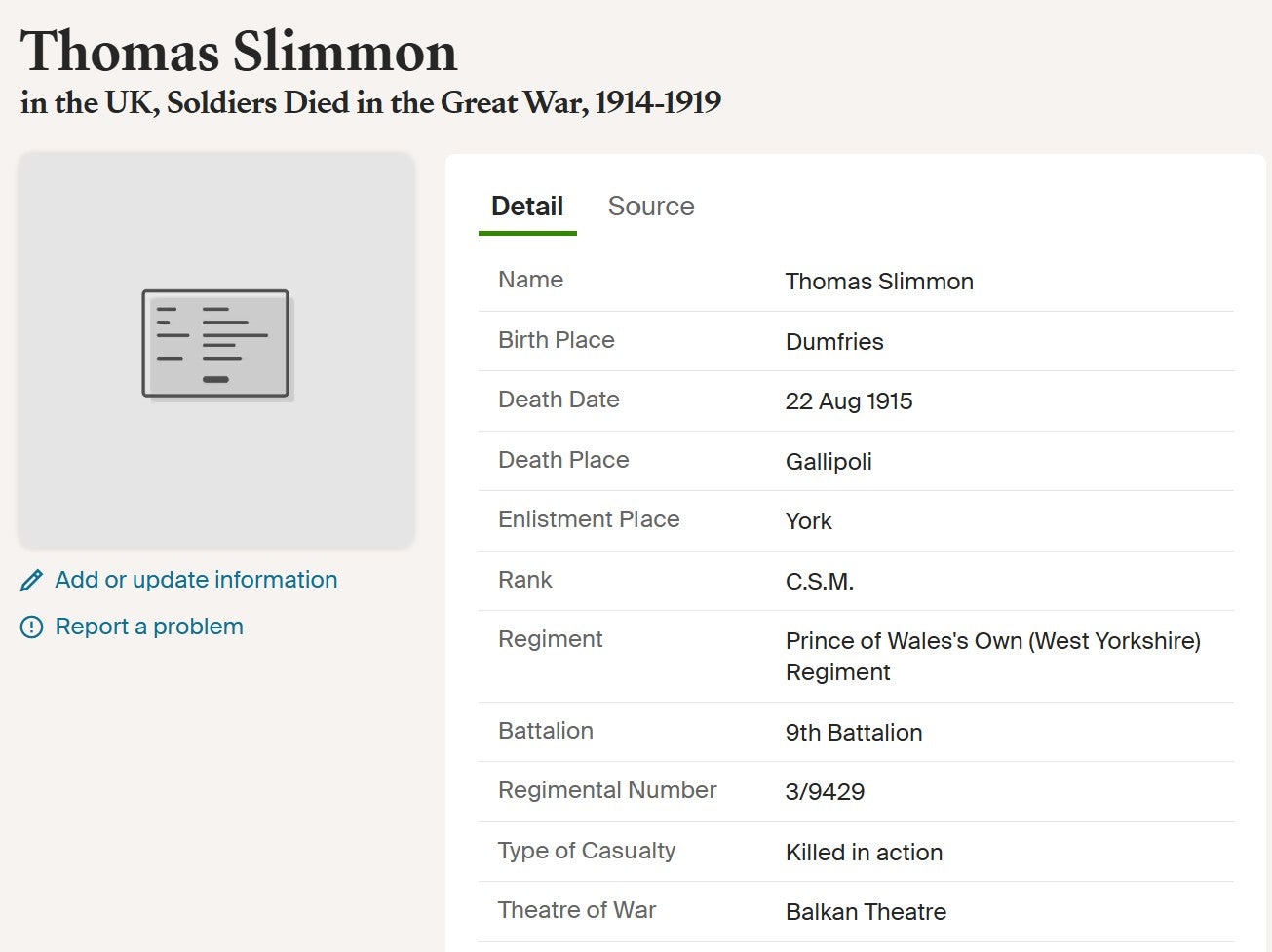Click the exclamation report icon
Viewport: 1272px width, 952px height.
coord(30,627)
